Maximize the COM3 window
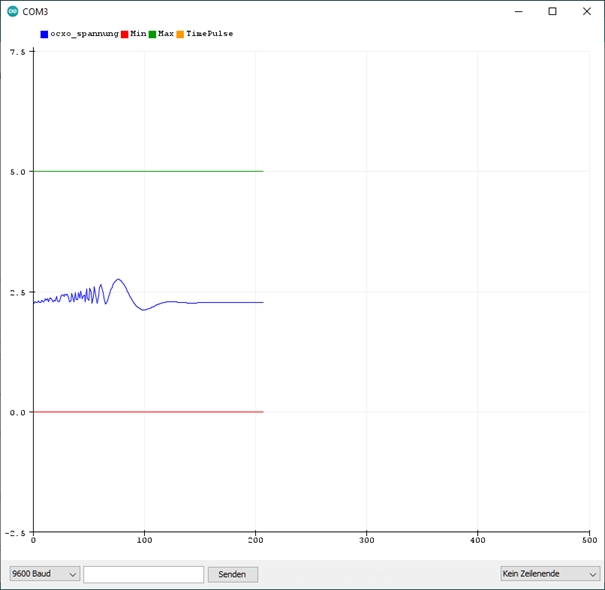Screen dimensions: 605x590 [x=553, y=12]
